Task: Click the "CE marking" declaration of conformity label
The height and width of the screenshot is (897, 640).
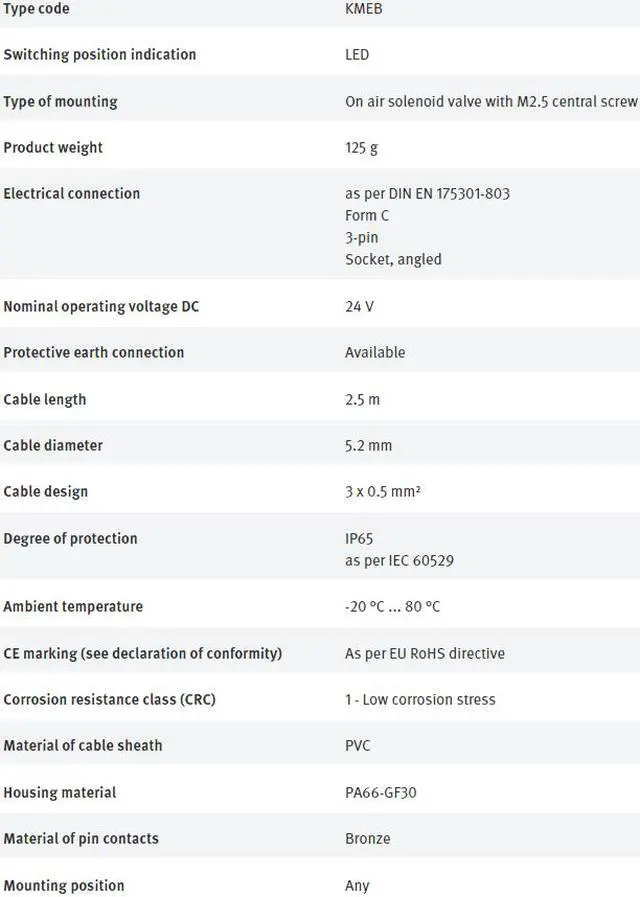Action: (142, 654)
